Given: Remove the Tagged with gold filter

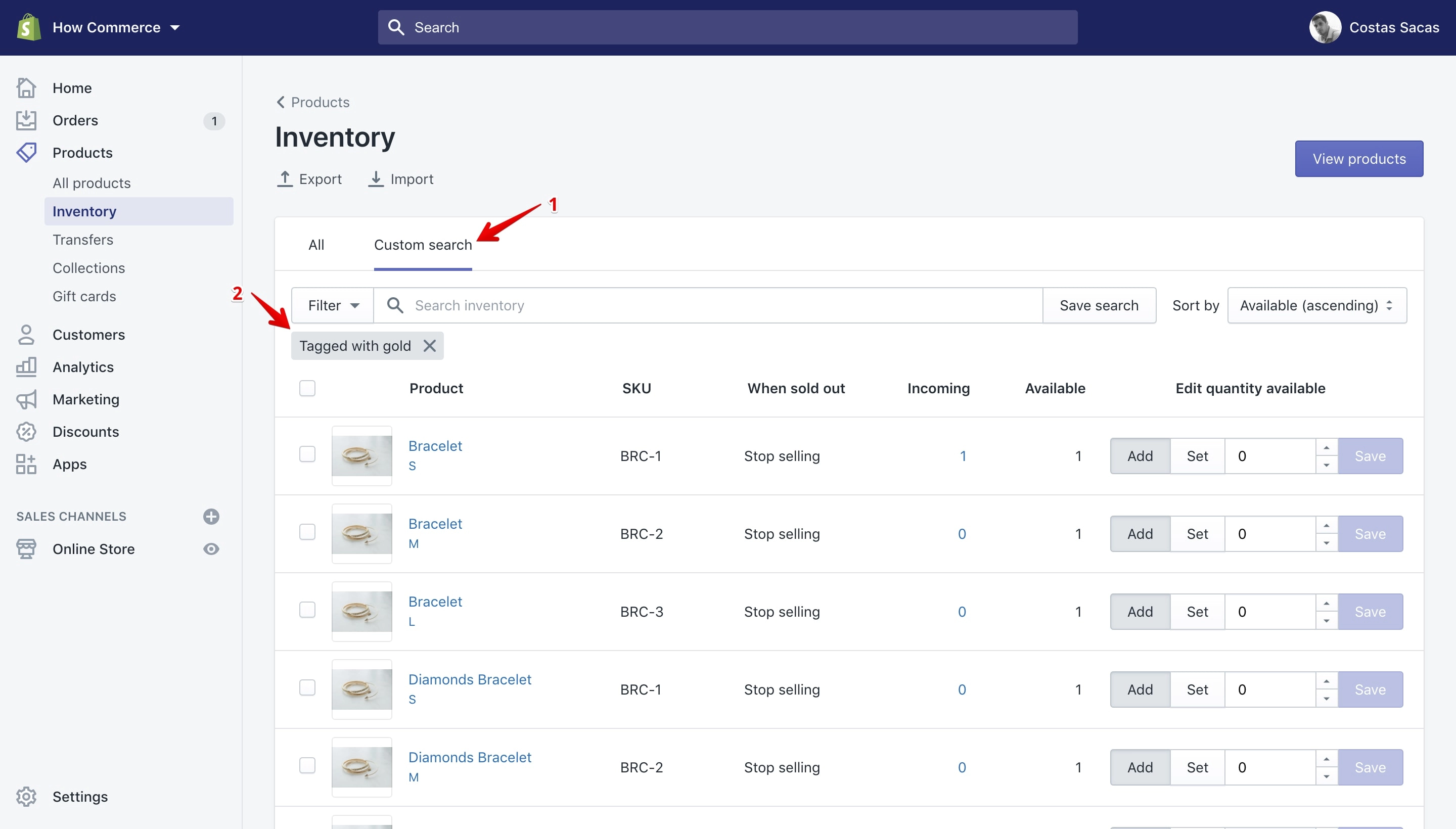Looking at the screenshot, I should pos(430,346).
